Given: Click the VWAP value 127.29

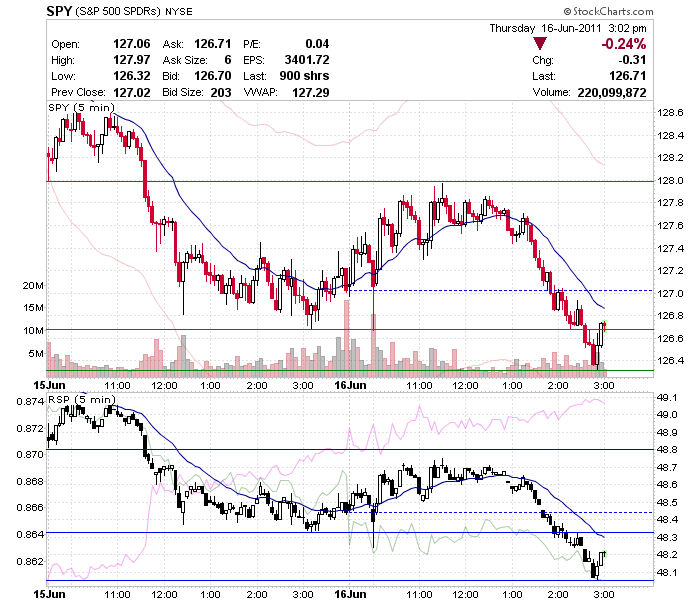Looking at the screenshot, I should click(x=311, y=92).
